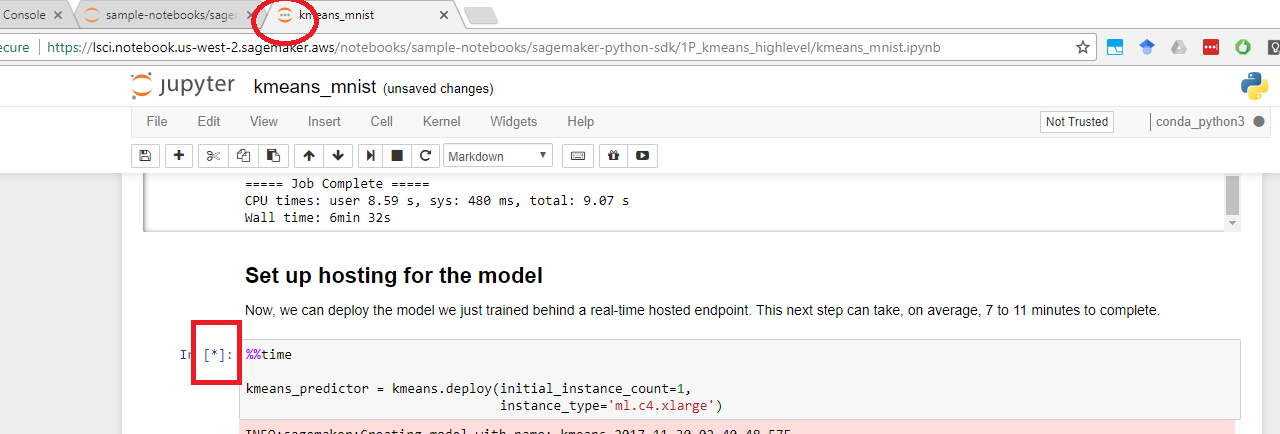The image size is (1280, 434).
Task: Cut selected cells with the scissors icon
Action: (213, 156)
